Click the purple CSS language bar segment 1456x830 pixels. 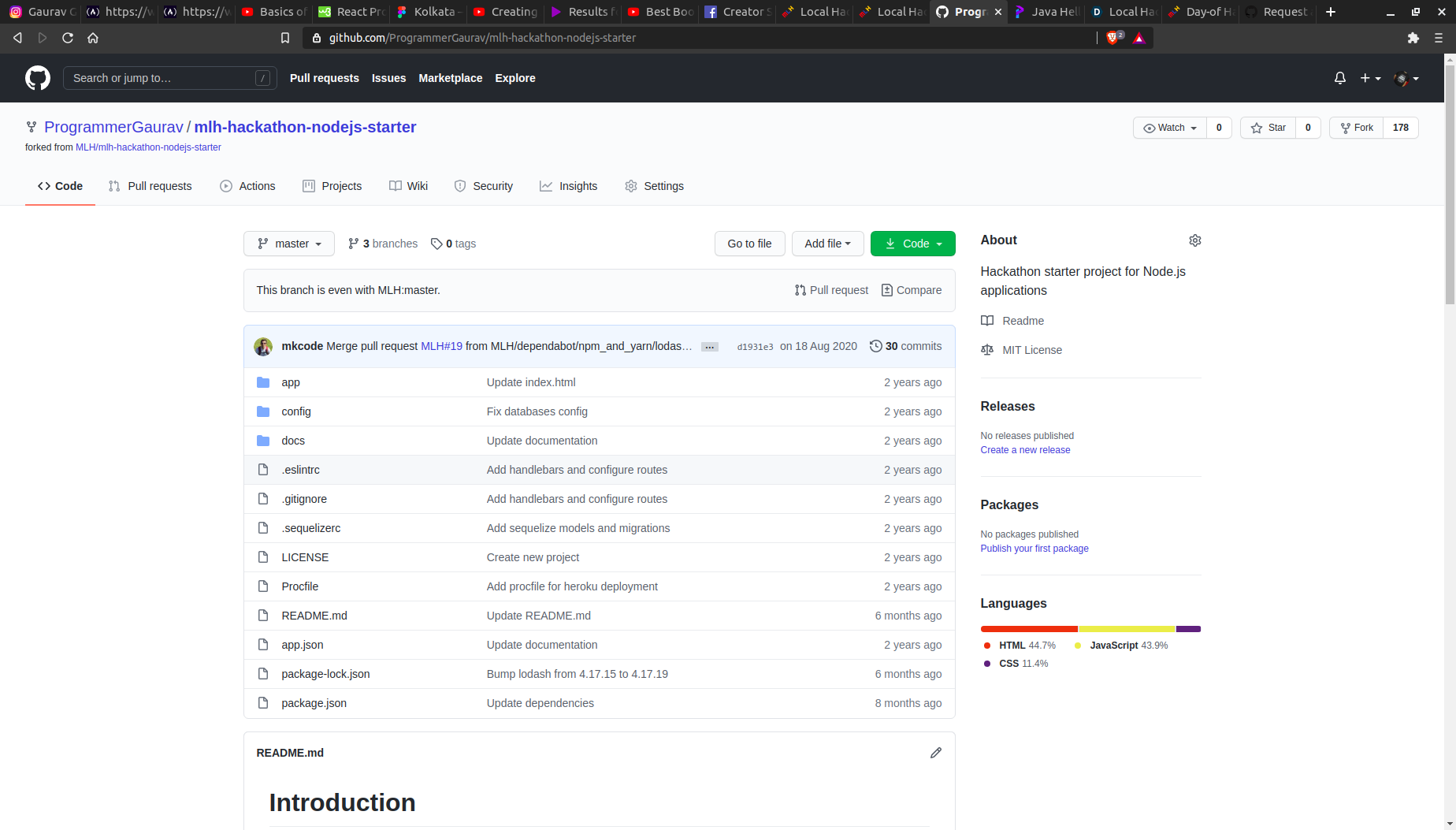click(1188, 629)
